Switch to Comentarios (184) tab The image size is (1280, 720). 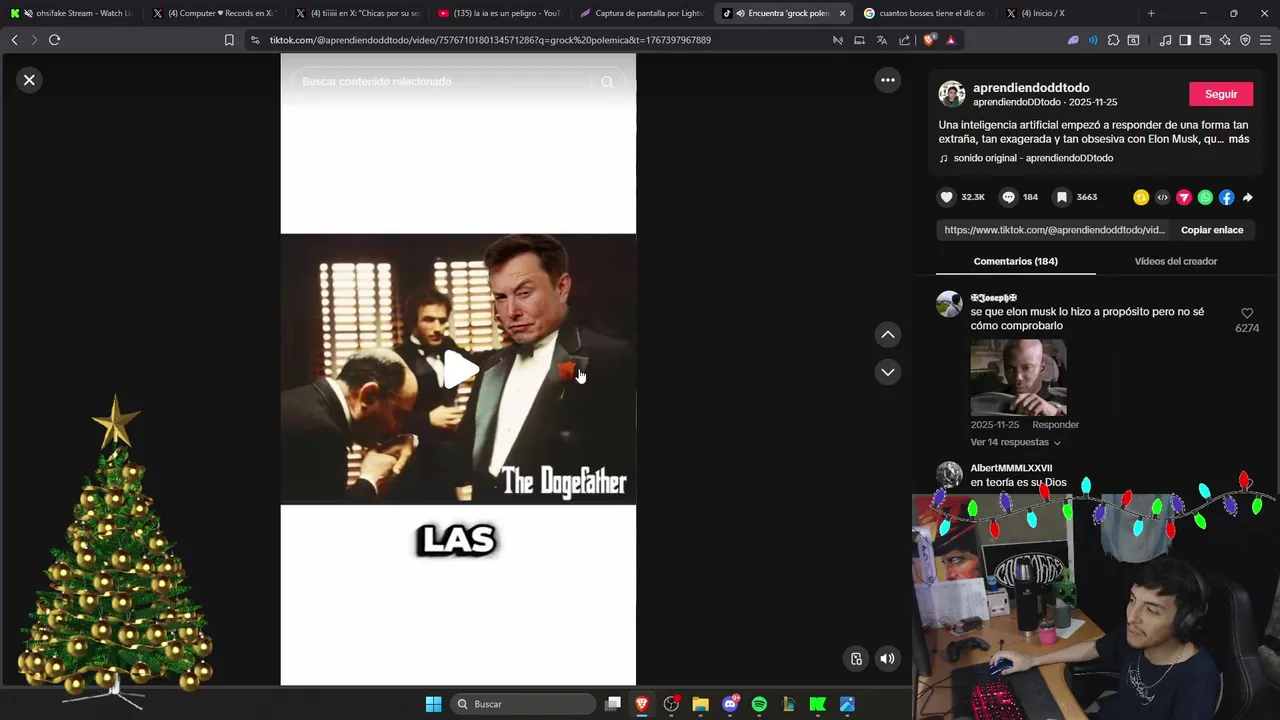(1015, 261)
